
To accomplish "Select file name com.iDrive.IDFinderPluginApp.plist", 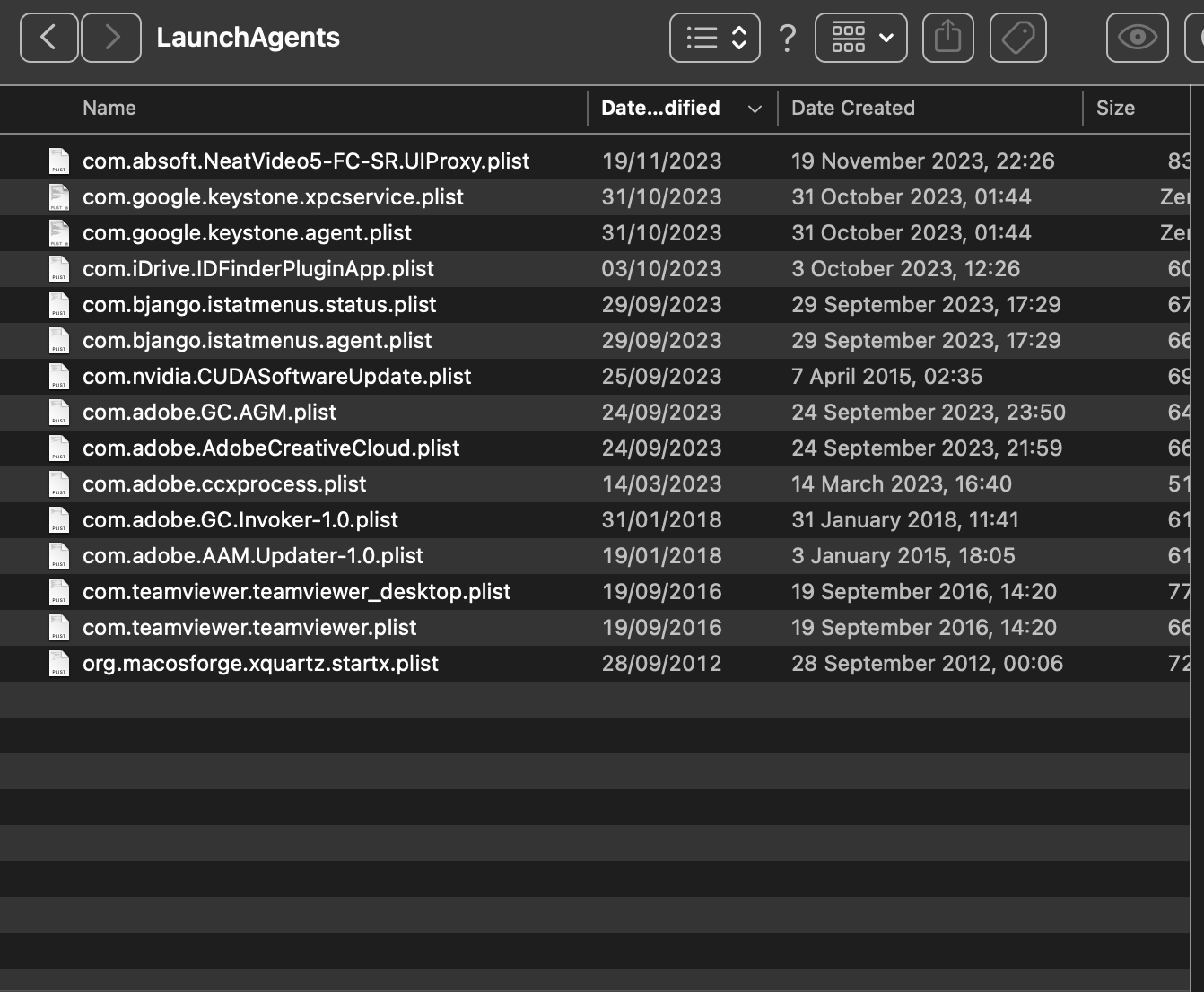I will point(258,269).
